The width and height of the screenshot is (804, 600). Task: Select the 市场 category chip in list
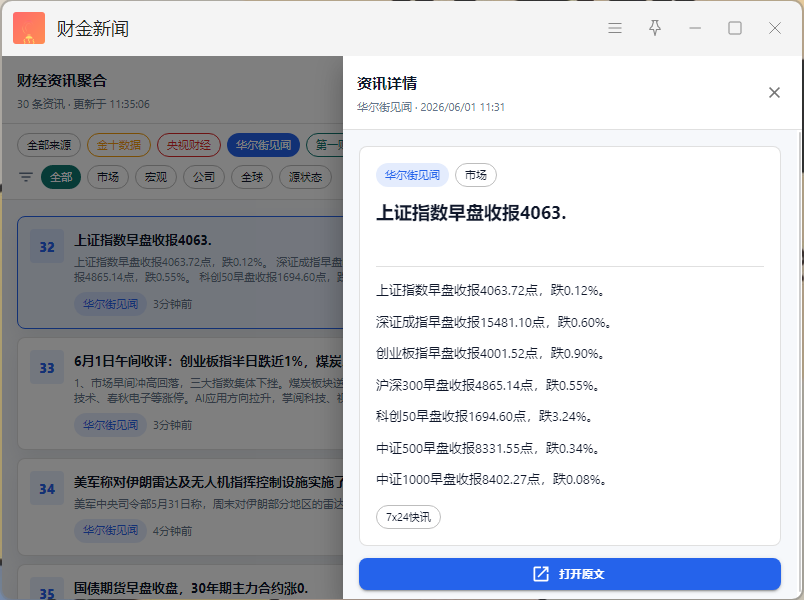click(108, 177)
